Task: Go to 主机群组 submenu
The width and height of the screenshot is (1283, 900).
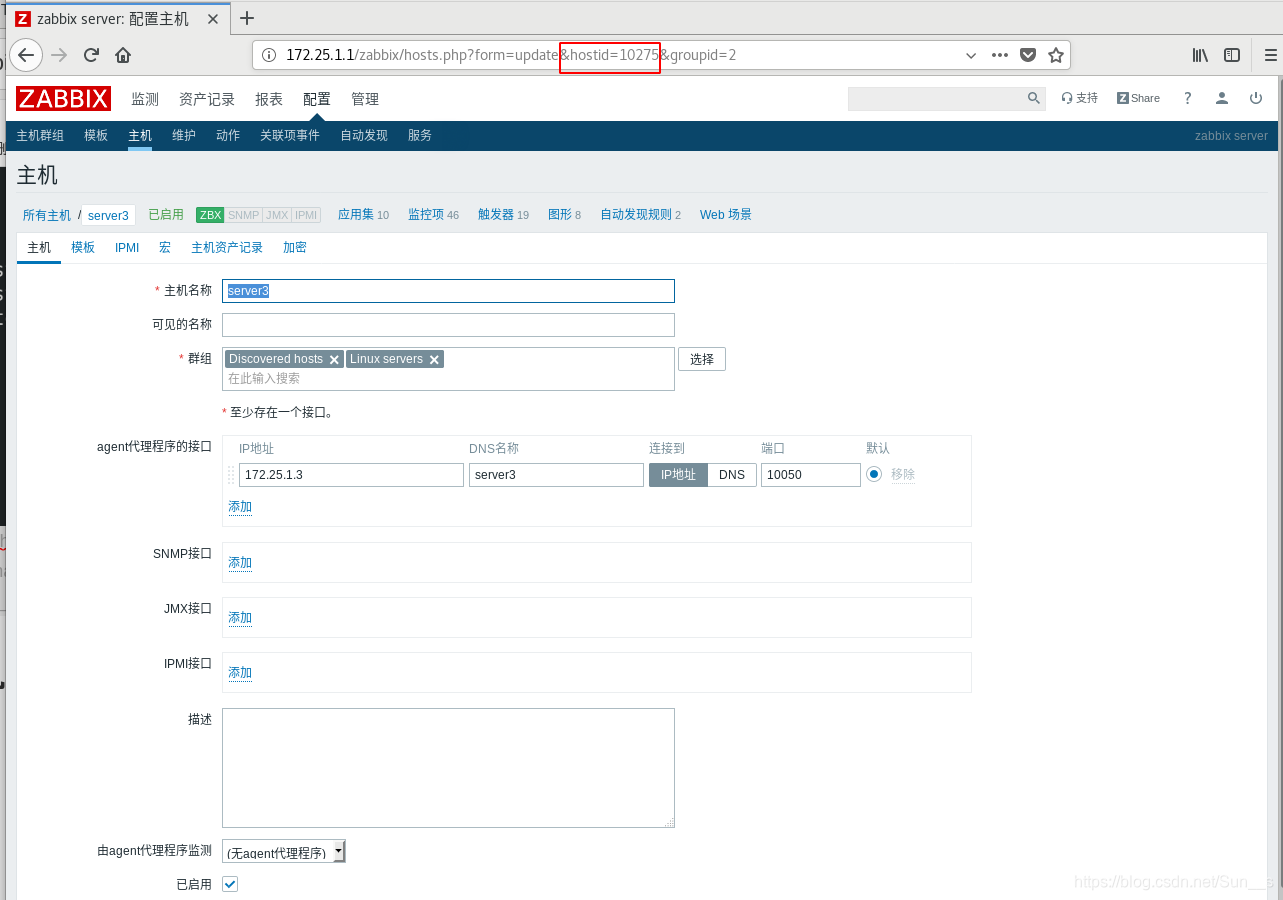Action: point(40,135)
